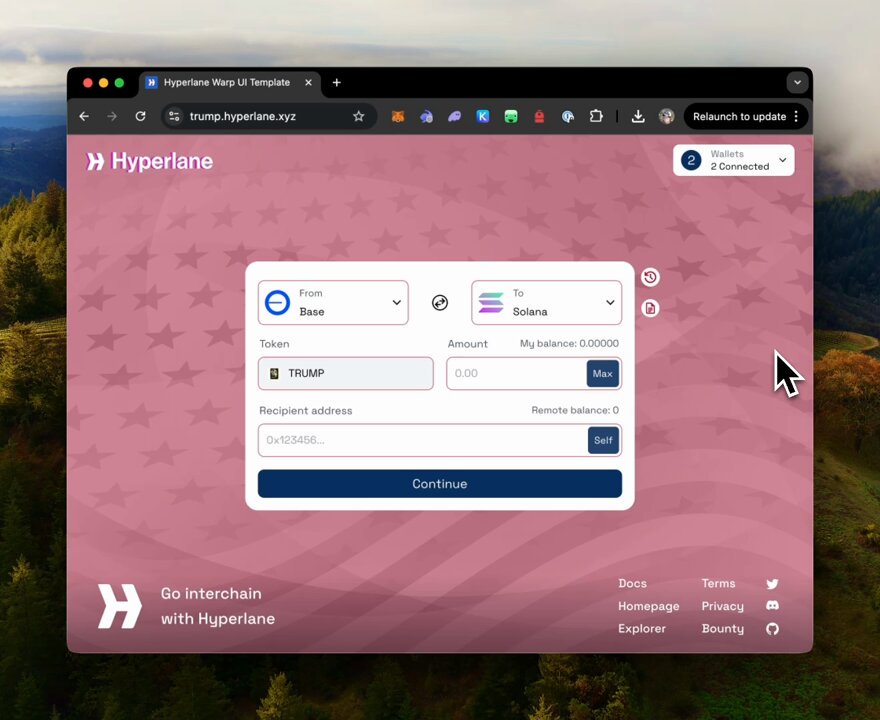Go back to the previous page

pos(84,116)
